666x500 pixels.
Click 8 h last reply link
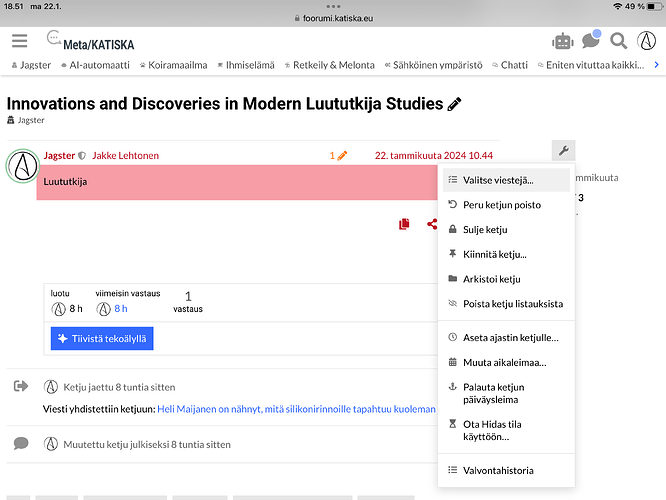[121, 308]
